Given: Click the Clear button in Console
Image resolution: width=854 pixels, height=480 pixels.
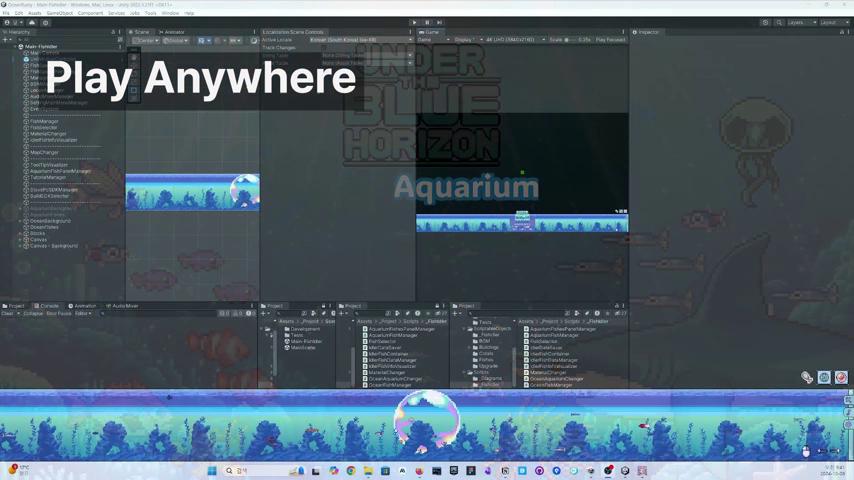Looking at the screenshot, I should tap(8, 313).
